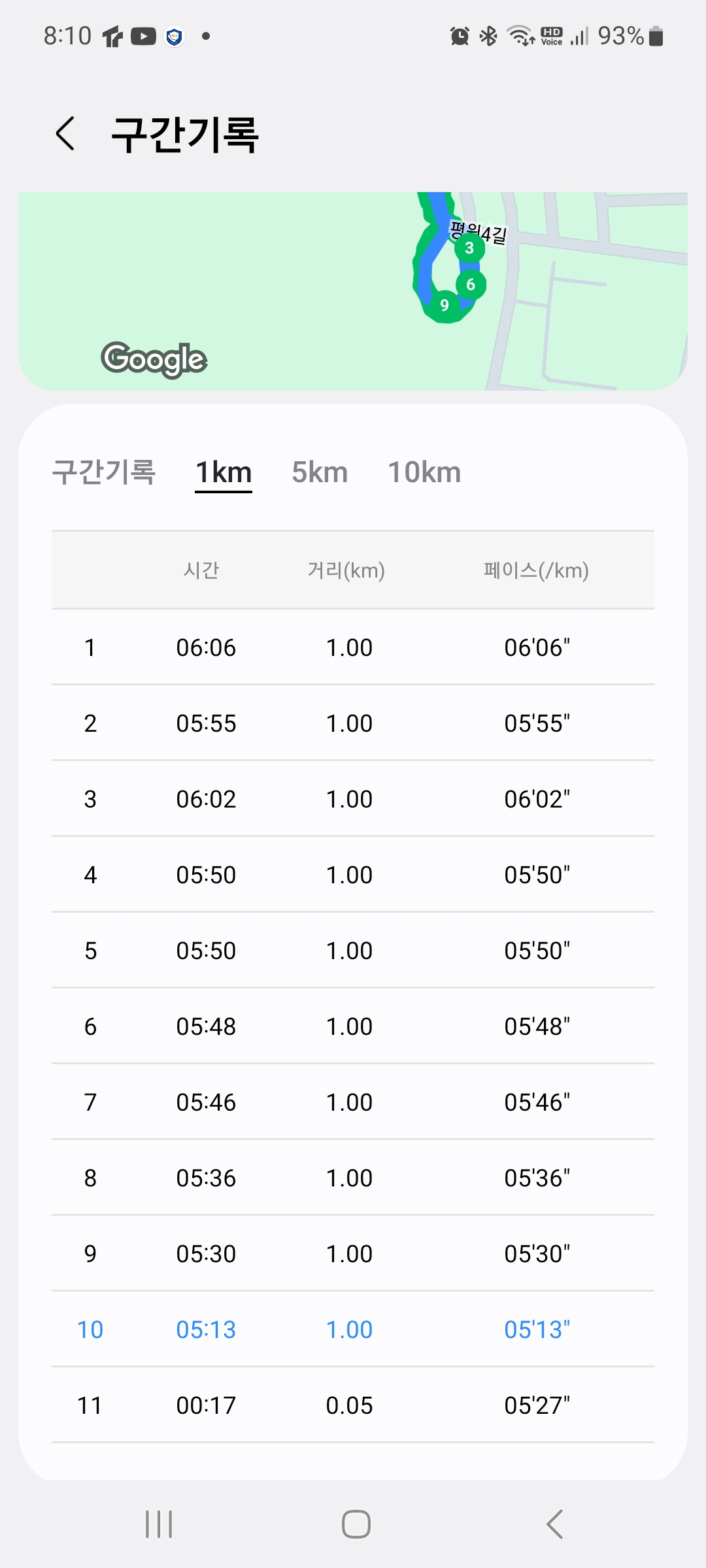Viewport: 706px width, 1568px height.
Task: Select lap 1 row with 06:06
Action: [353, 647]
